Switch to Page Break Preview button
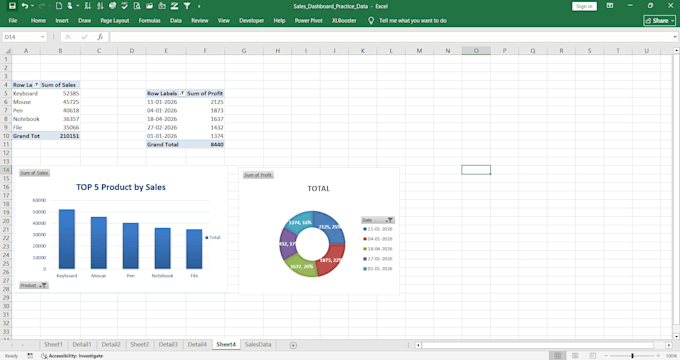 coord(592,356)
